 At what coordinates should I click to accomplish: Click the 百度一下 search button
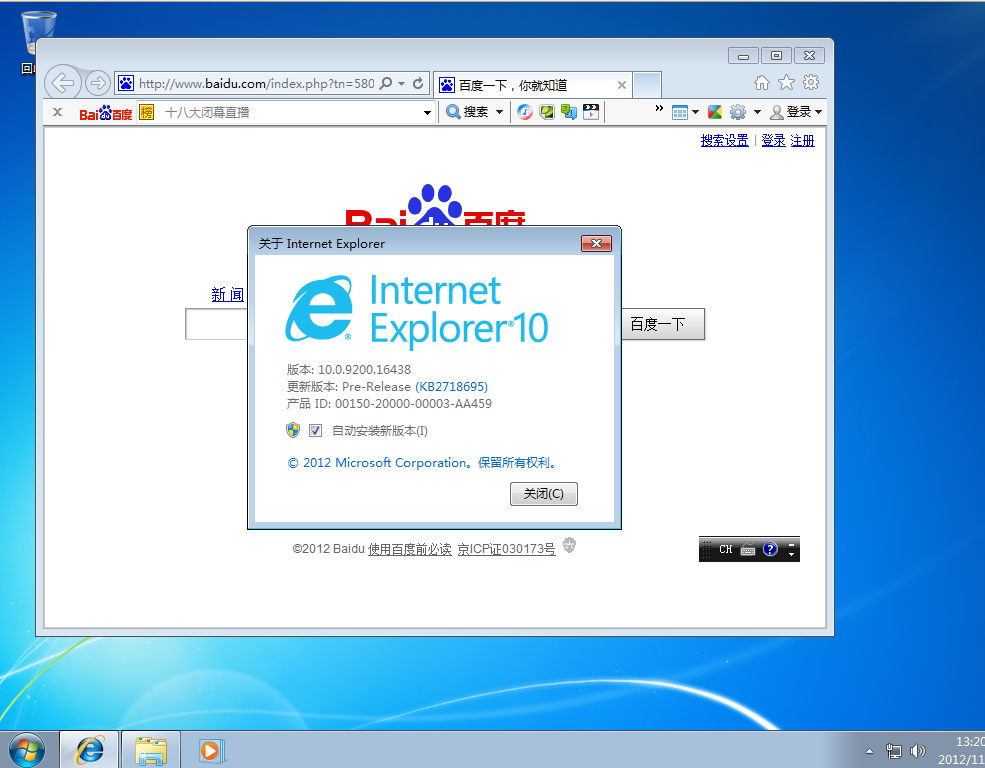click(663, 324)
